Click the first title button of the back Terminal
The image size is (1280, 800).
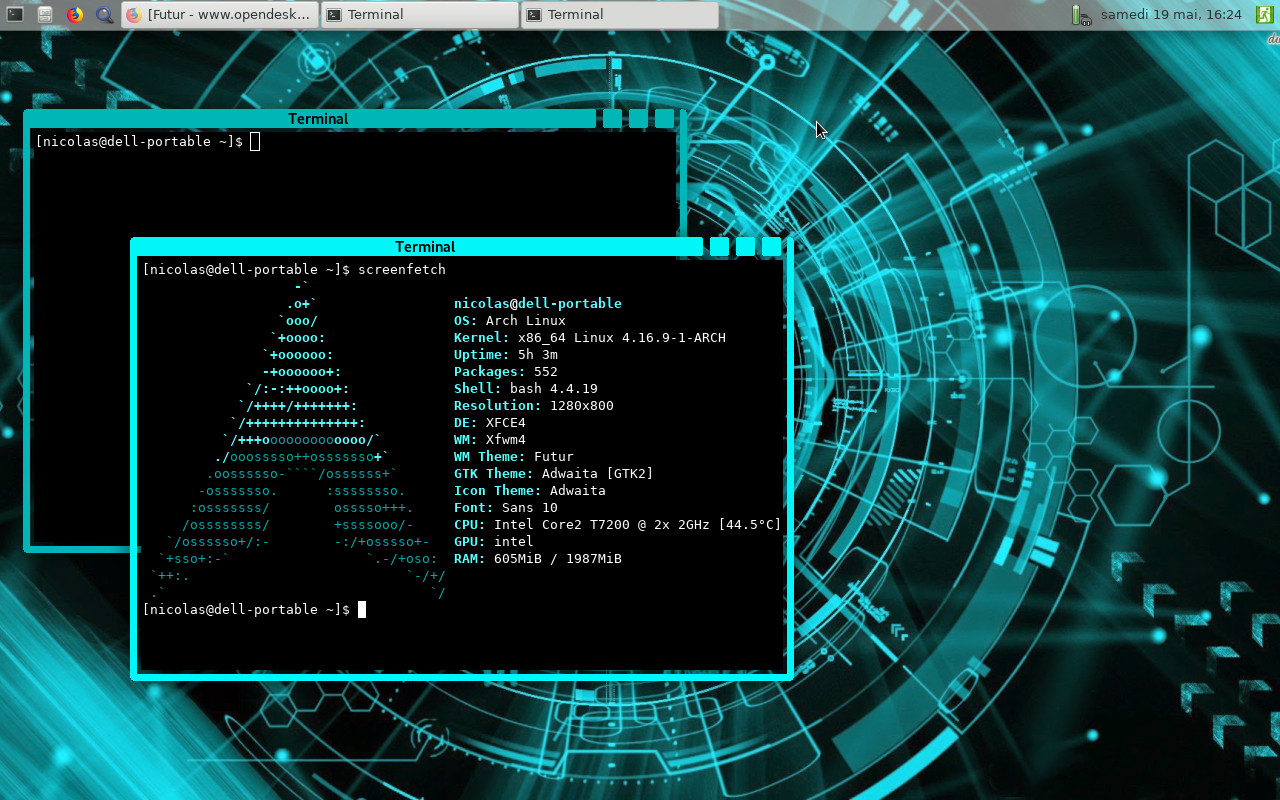(x=612, y=119)
